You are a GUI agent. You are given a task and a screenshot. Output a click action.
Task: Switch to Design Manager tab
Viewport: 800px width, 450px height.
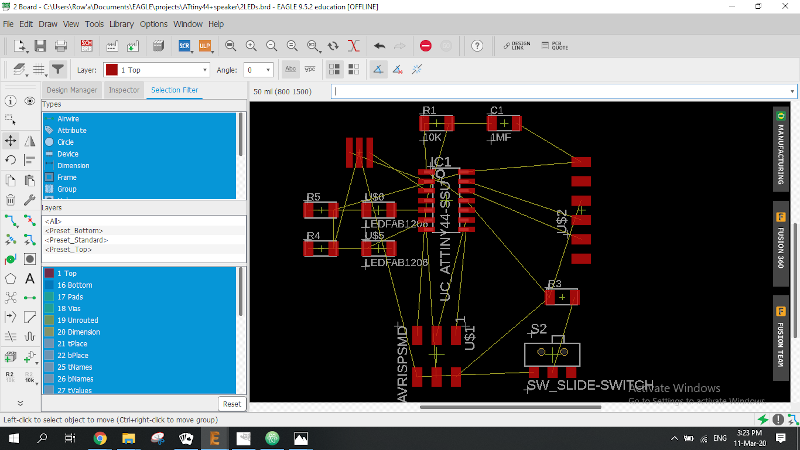(71, 90)
